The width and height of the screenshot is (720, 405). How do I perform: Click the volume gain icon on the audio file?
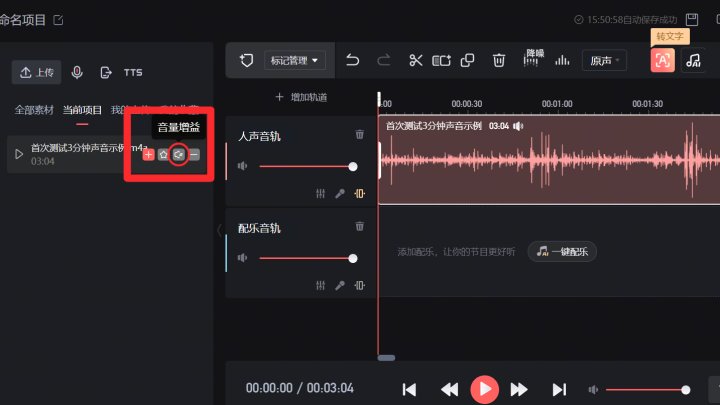tap(178, 154)
